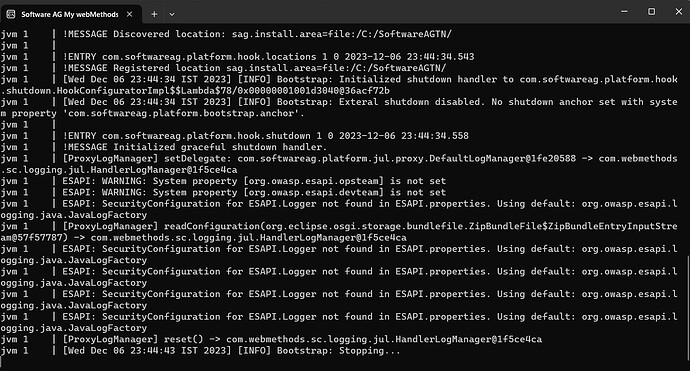The height and width of the screenshot is (371, 690).
Task: Click the terminal icon in the tab
Action: (x=11, y=14)
